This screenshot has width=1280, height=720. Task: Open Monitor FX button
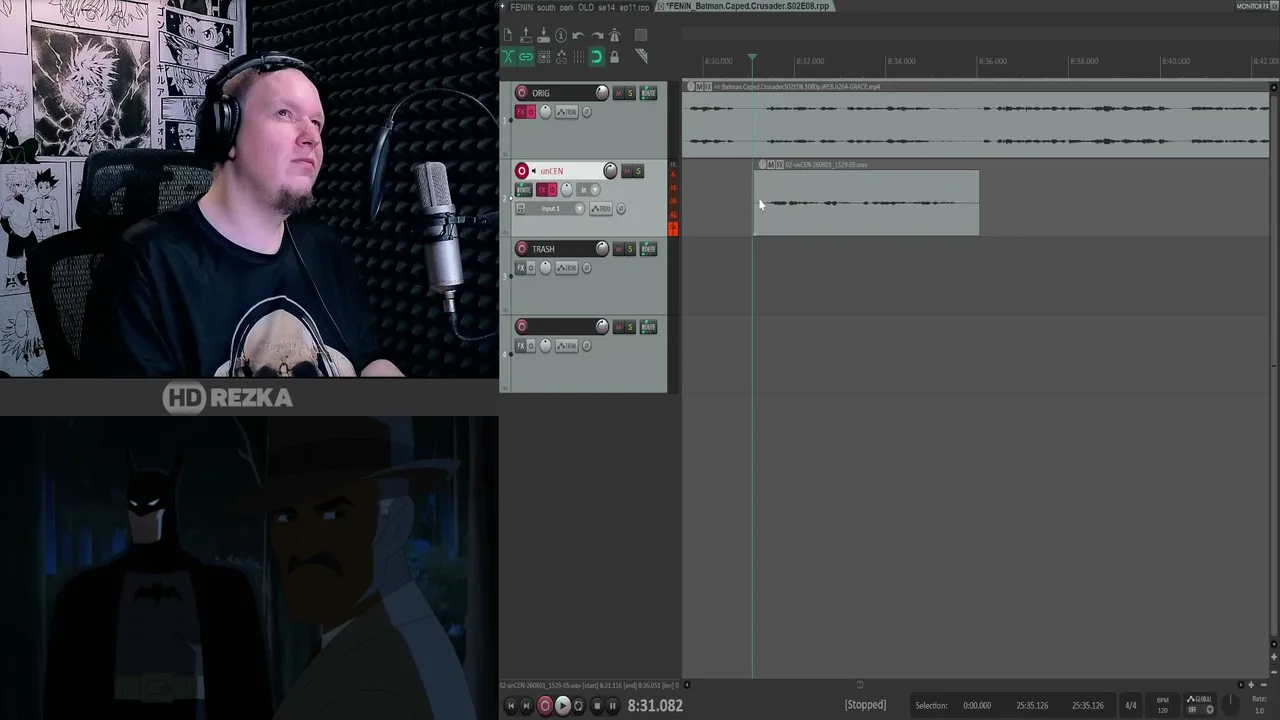1256,7
